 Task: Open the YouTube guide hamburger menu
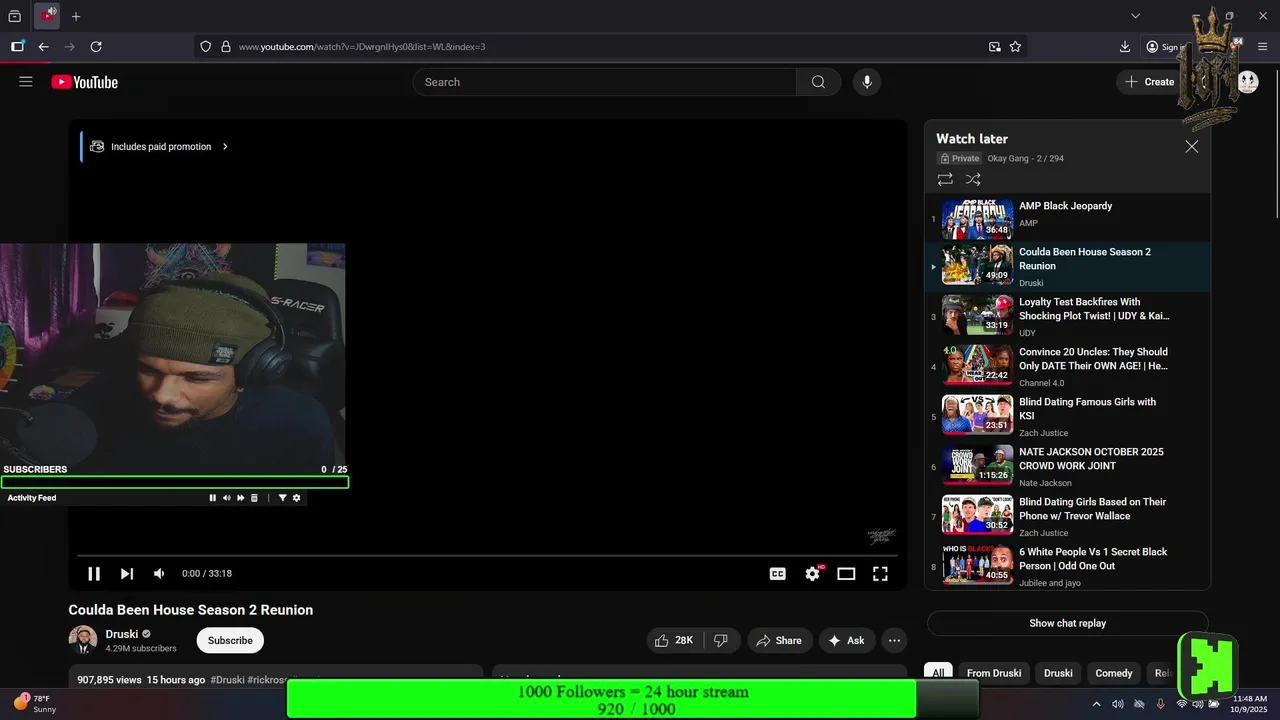(x=26, y=82)
